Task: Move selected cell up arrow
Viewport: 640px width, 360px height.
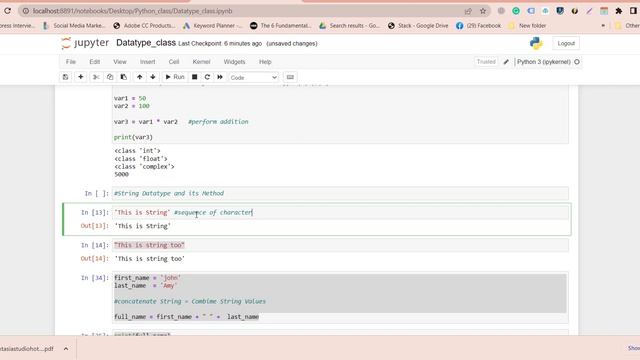Action: (140, 77)
